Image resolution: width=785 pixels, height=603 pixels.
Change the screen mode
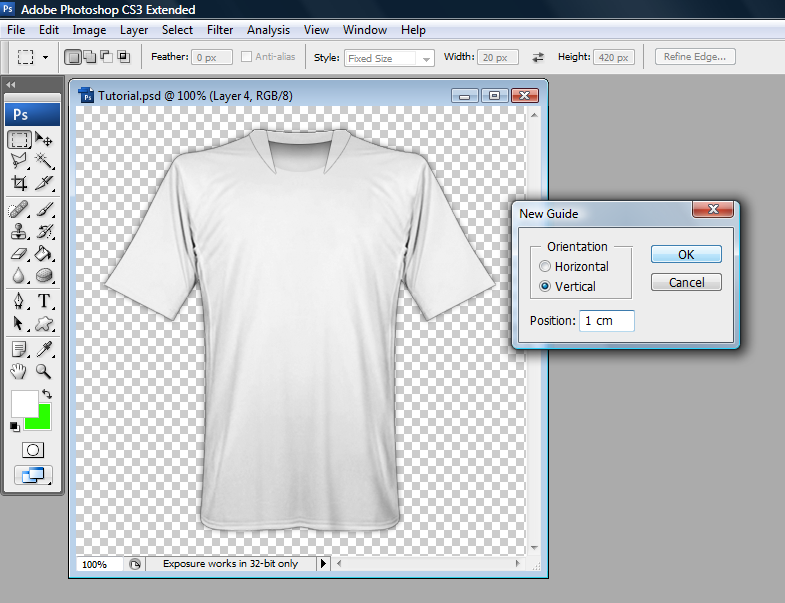33,475
